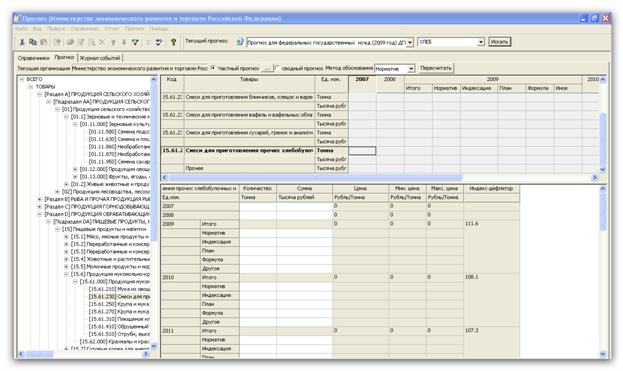Open the current forecast dropdown list

(410, 42)
